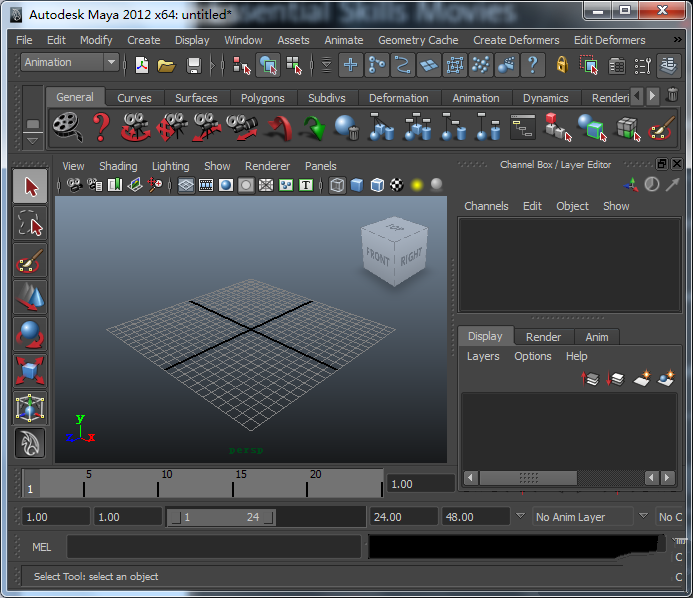The height and width of the screenshot is (598, 693).
Task: Click the red undo arrow shelf icon
Action: tap(279, 128)
